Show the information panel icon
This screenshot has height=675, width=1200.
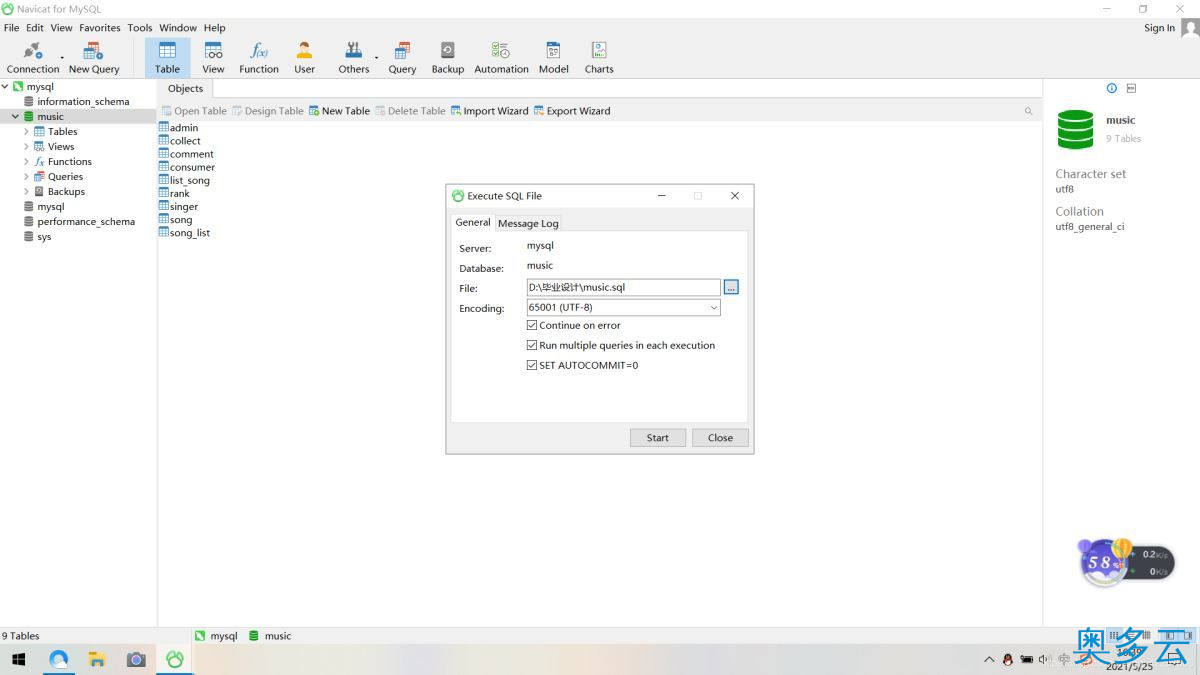(x=1111, y=88)
